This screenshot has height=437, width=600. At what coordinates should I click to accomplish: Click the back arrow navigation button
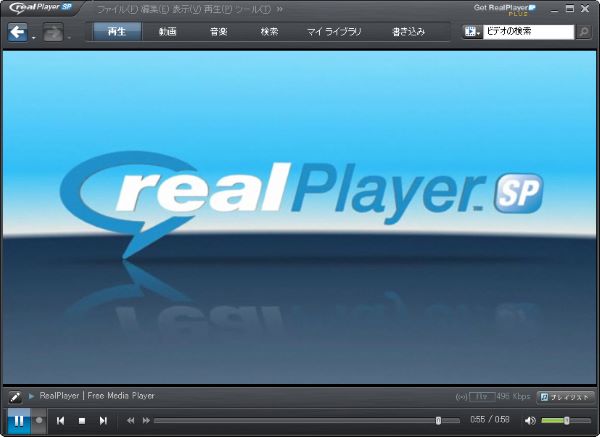18,32
